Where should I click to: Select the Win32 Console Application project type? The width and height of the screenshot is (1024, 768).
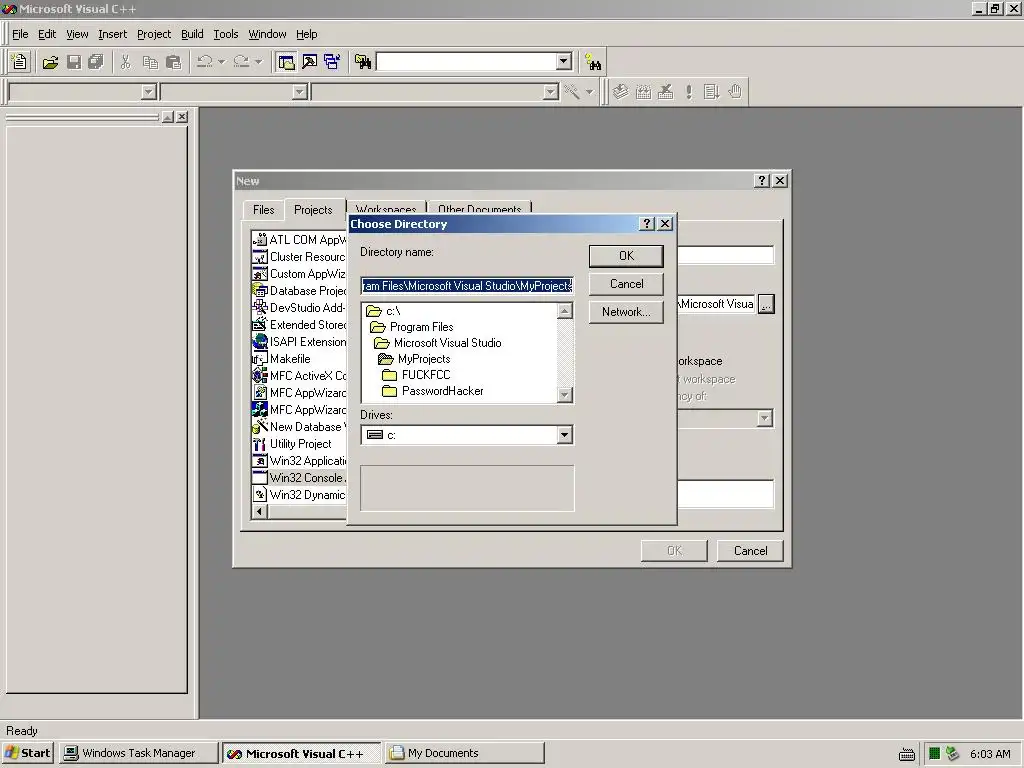(299, 478)
